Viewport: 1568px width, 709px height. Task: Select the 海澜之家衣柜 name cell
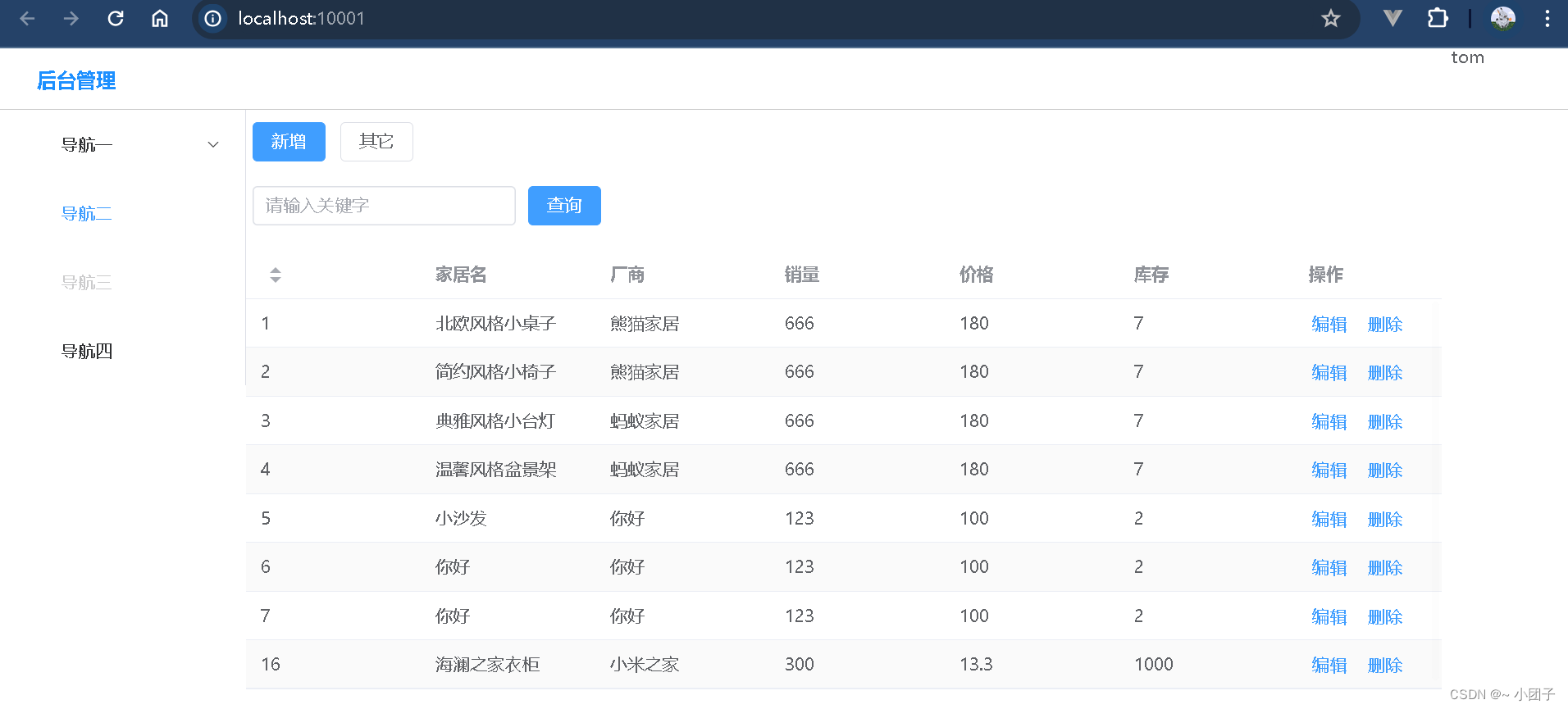487,665
